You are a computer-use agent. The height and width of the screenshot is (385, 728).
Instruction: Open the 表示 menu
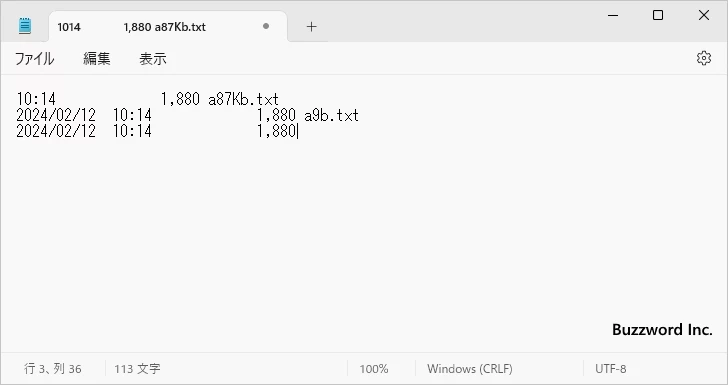pyautogui.click(x=153, y=59)
